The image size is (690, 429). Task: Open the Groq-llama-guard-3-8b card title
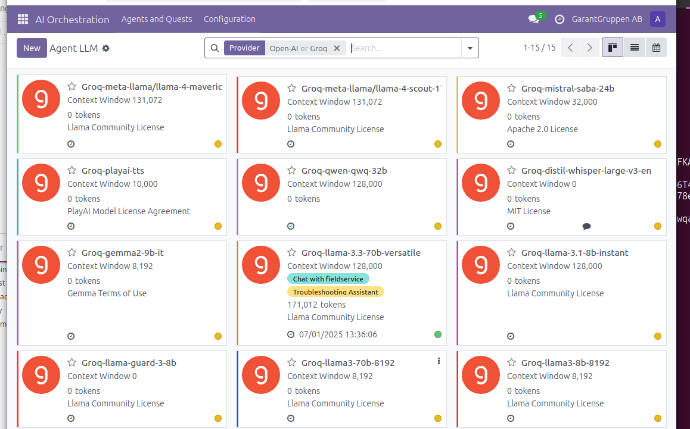coord(129,363)
